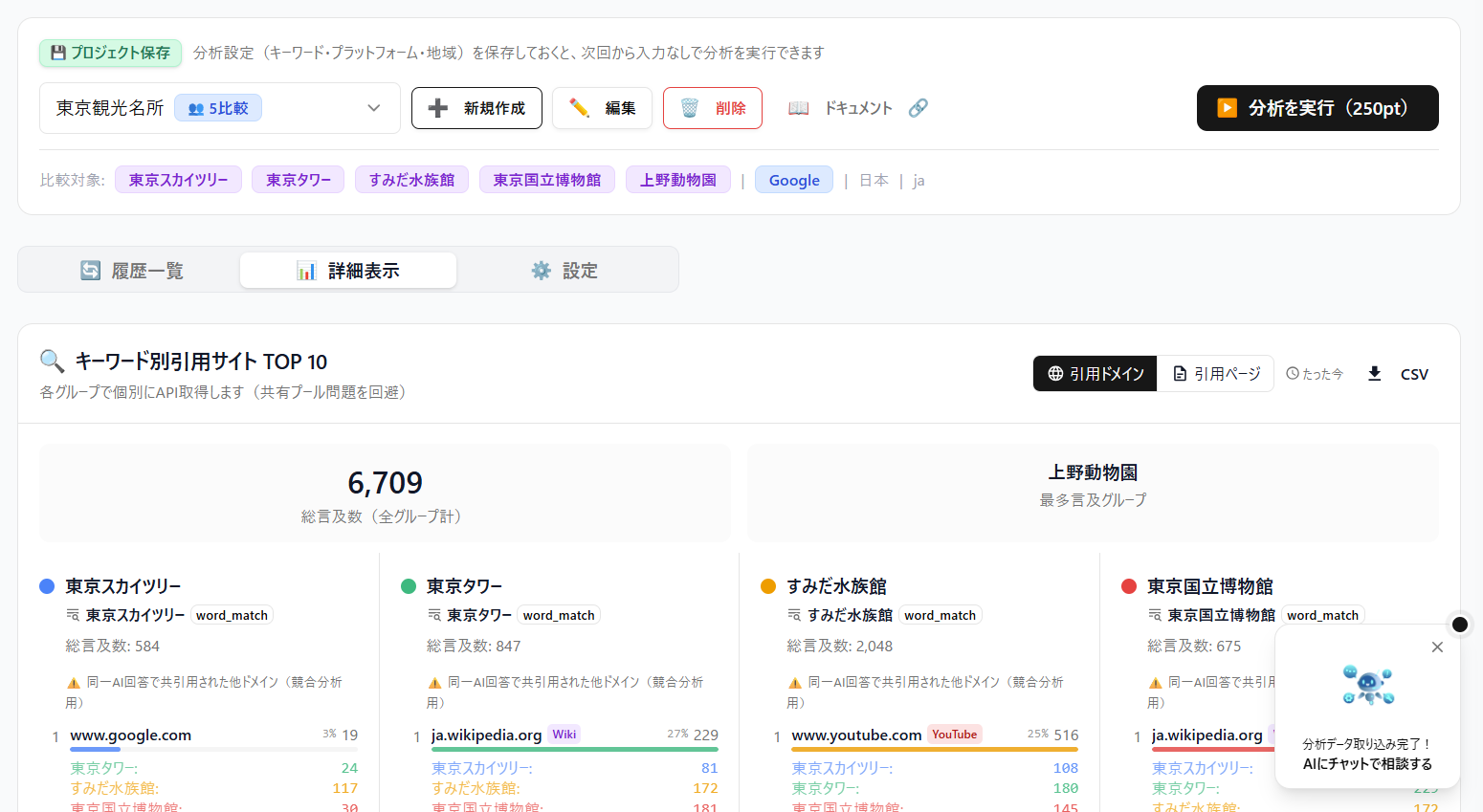Screen dimensions: 1483x812
Task: Click the Wiki badge in 東京タワー column
Action: [x=564, y=735]
